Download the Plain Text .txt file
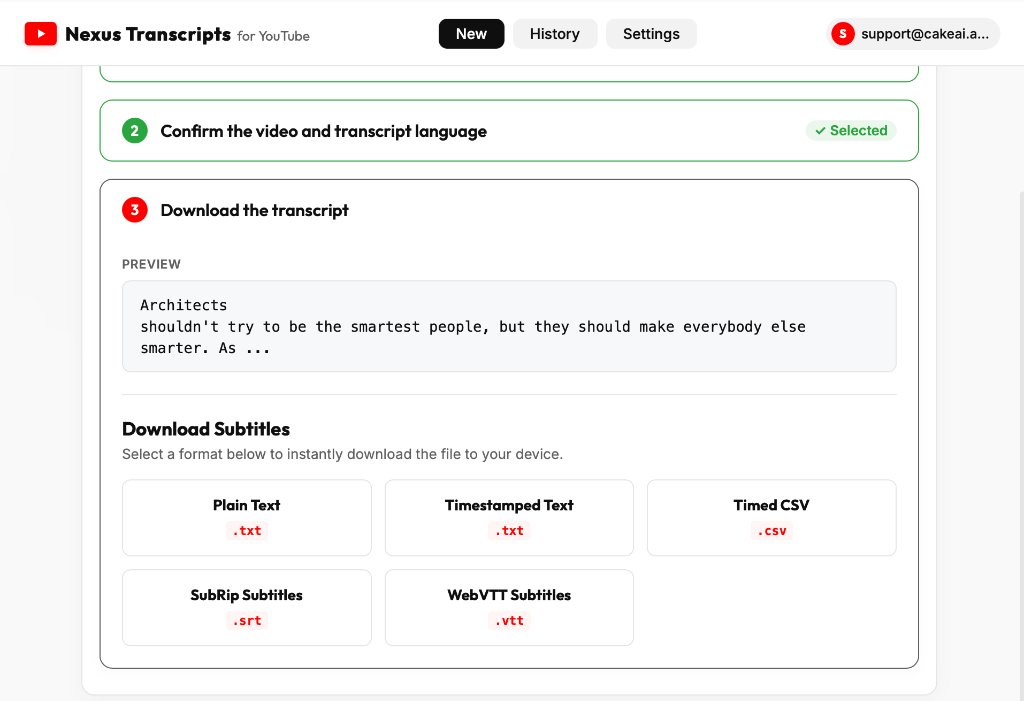The height and width of the screenshot is (701, 1024). click(x=247, y=517)
